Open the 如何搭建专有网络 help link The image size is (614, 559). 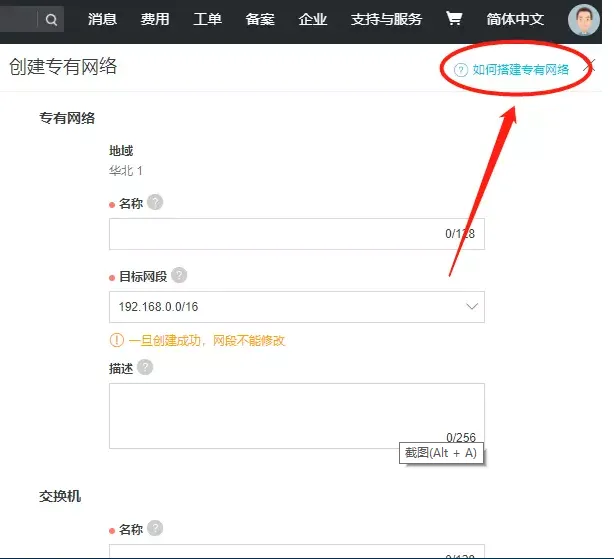[521, 70]
